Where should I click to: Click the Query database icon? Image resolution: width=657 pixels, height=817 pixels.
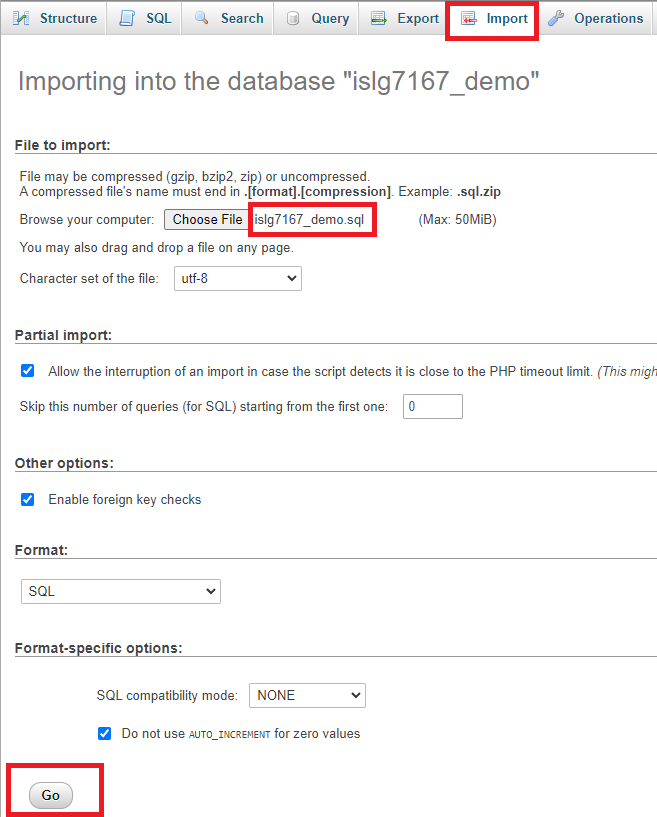pyautogui.click(x=293, y=18)
